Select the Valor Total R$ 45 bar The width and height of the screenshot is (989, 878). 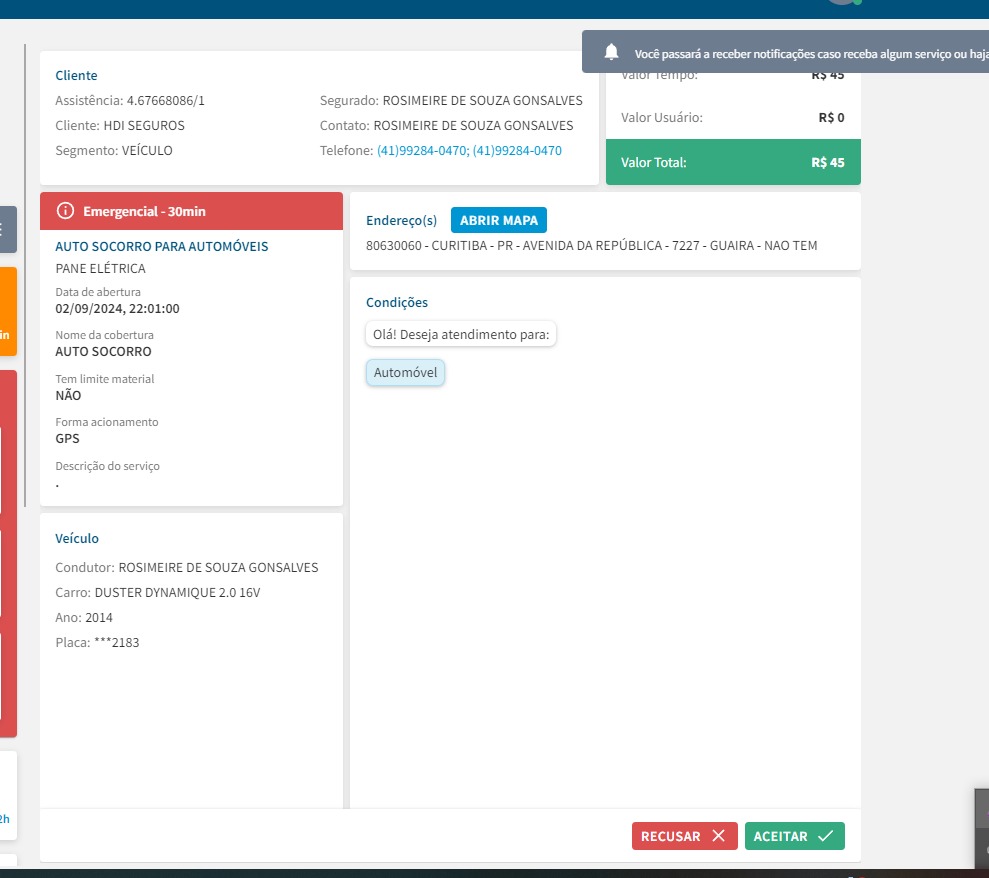[x=733, y=162]
